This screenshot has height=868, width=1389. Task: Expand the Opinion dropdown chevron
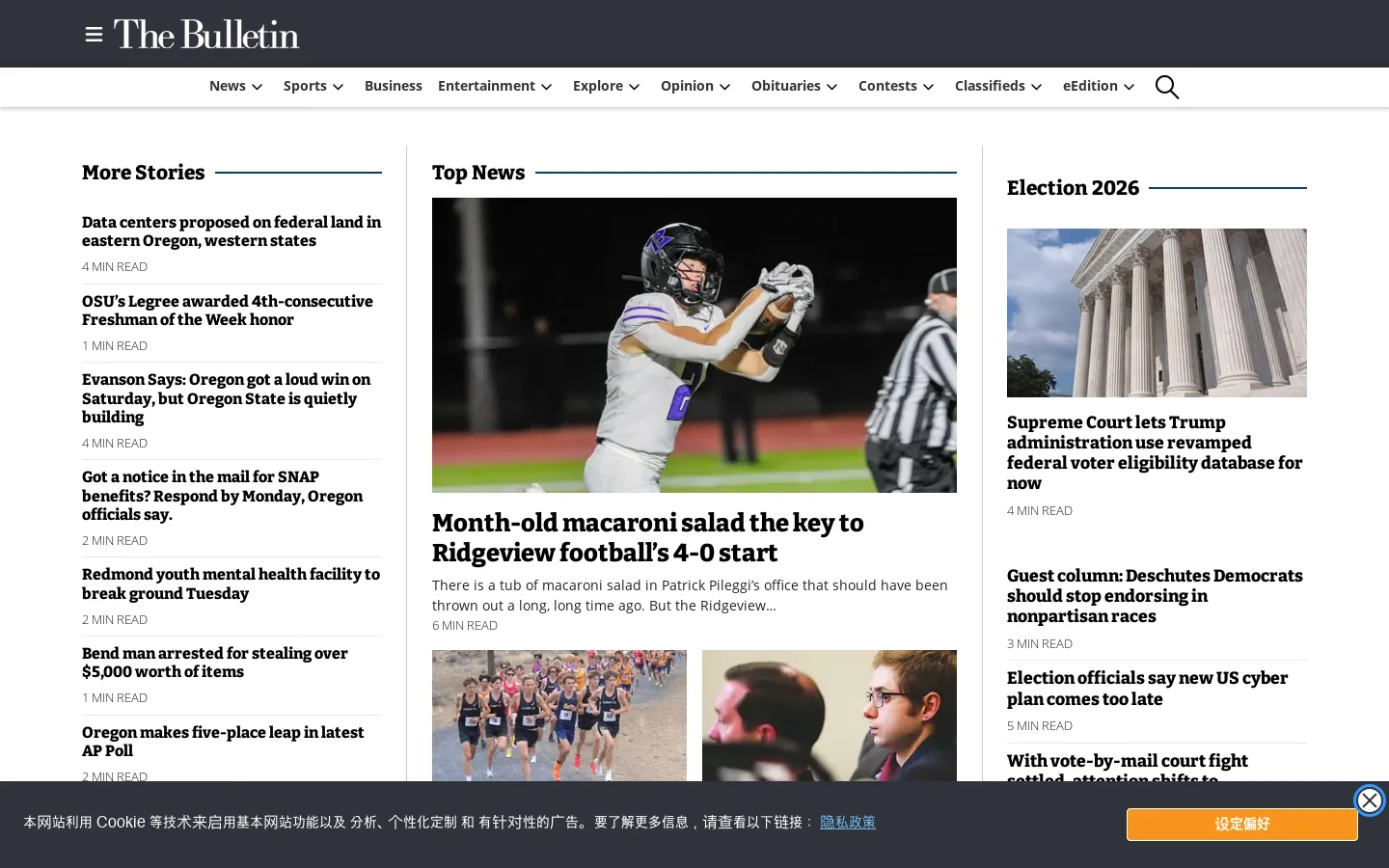tap(725, 87)
